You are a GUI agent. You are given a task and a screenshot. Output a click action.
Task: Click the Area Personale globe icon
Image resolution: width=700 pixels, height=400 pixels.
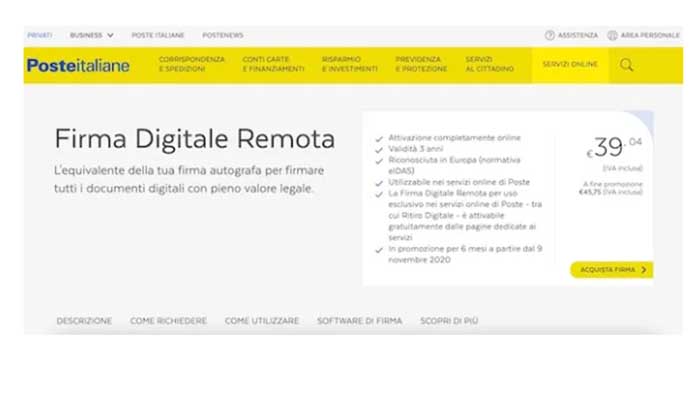coord(612,35)
